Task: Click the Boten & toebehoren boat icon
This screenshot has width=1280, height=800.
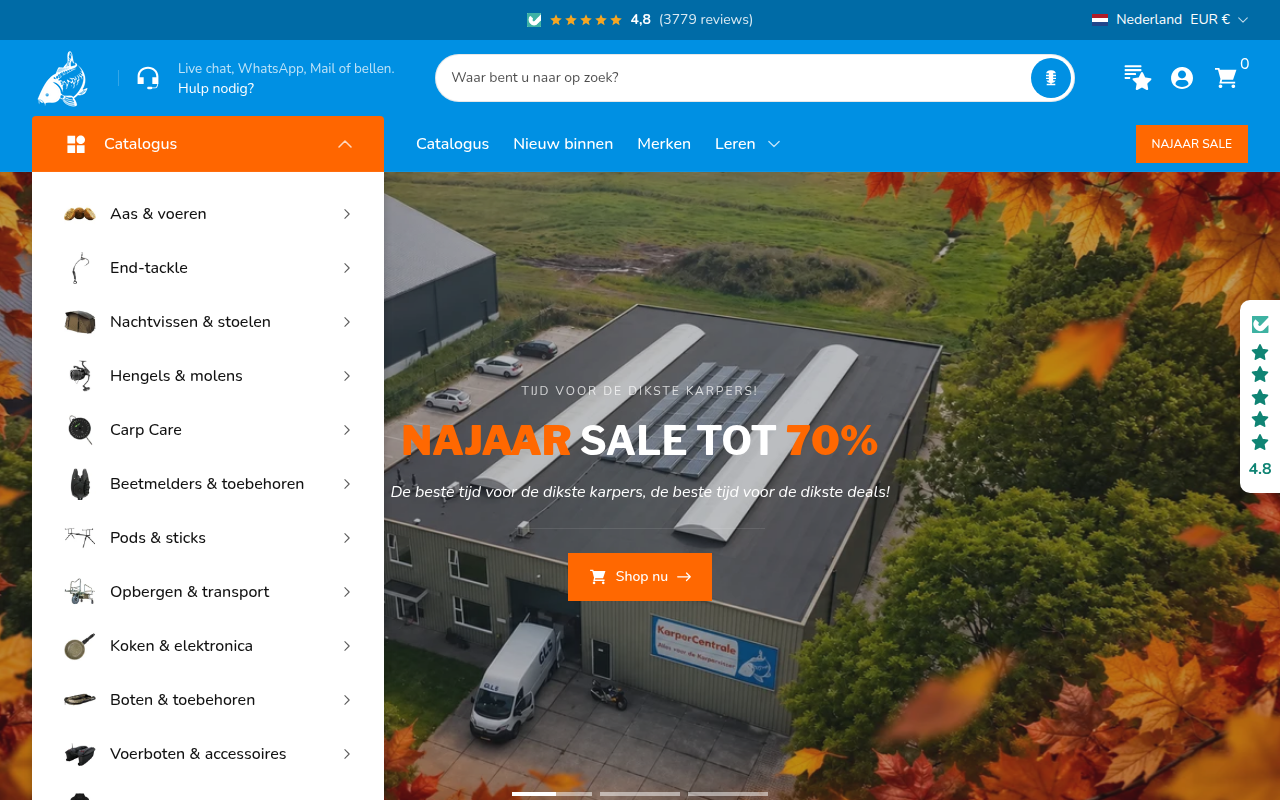Action: pos(80,700)
